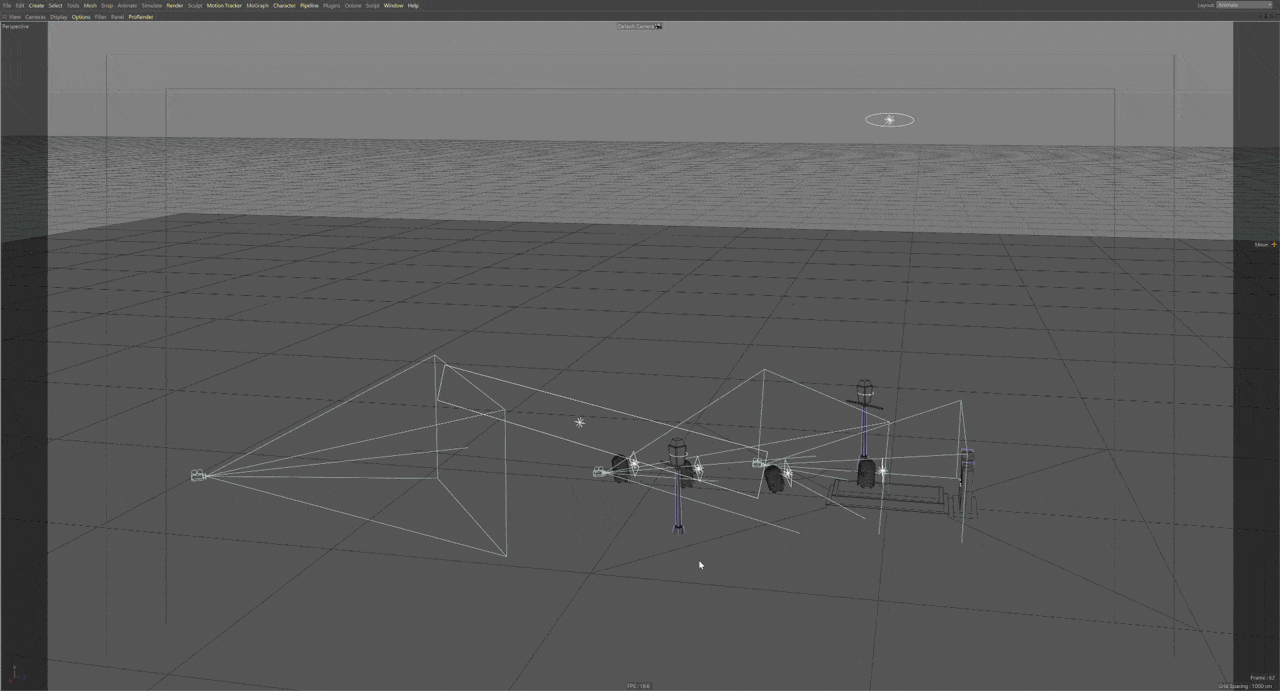
Task: Click the yellow Move tool icon
Action: pos(1273,244)
